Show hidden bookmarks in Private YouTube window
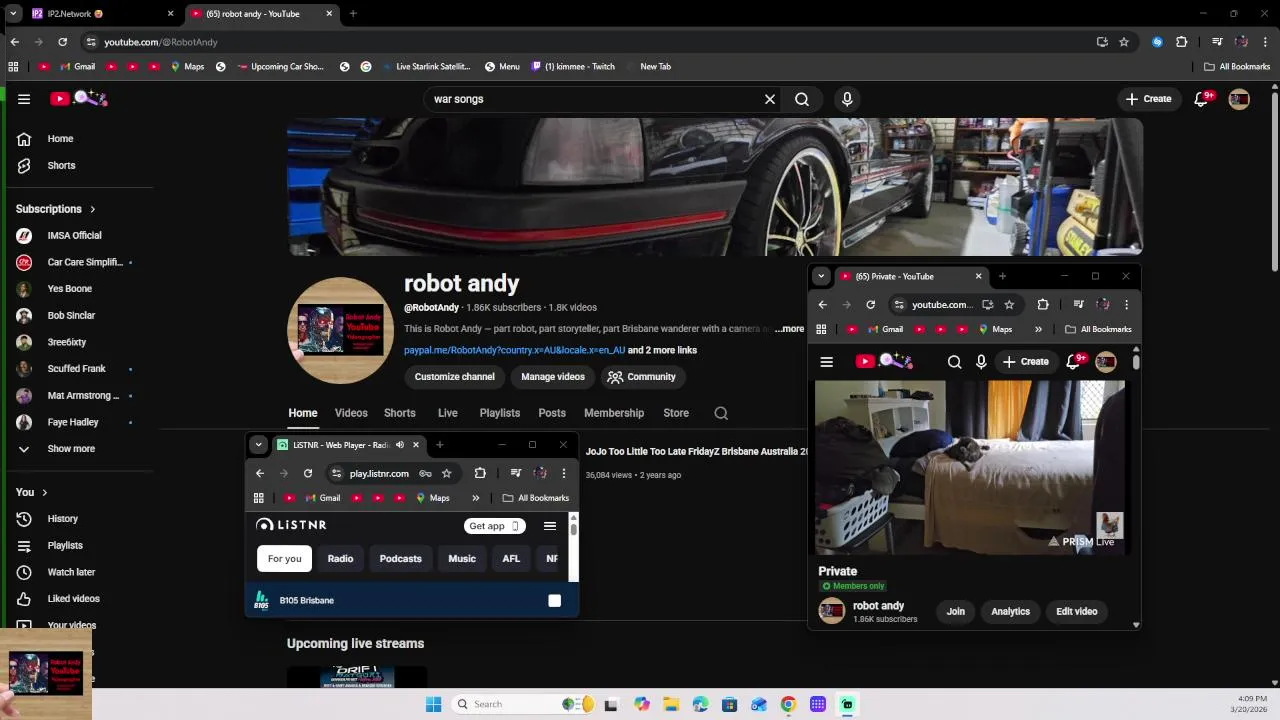The width and height of the screenshot is (1280, 720). click(1038, 329)
